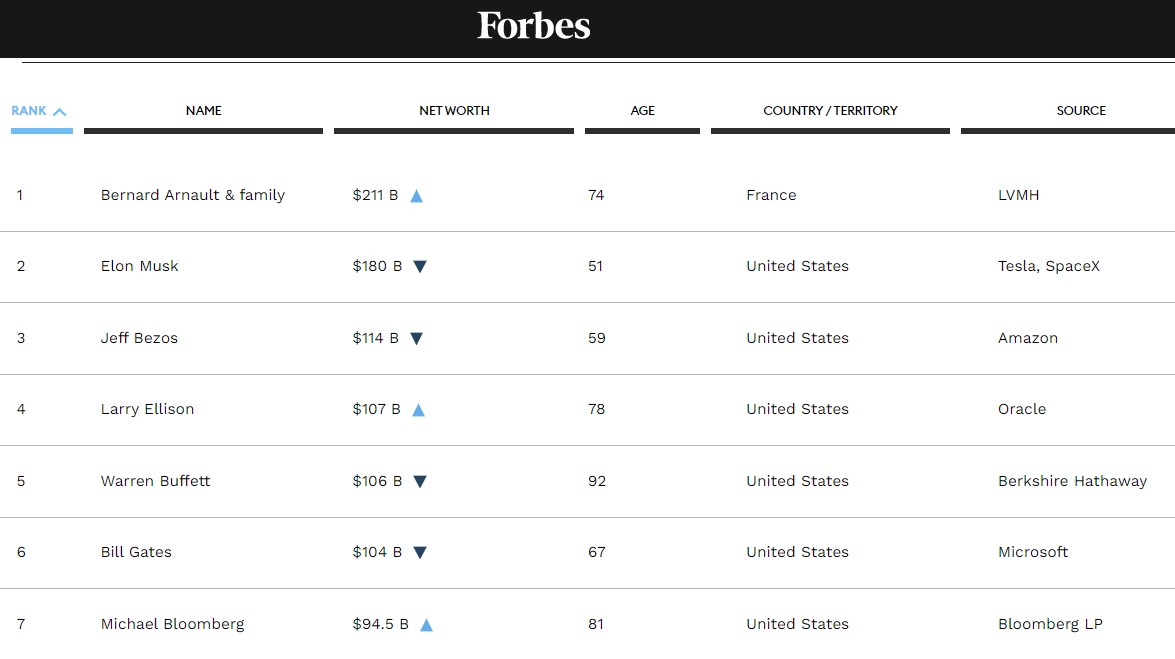The image size is (1175, 659).
Task: Click Michael Bloomberg's name
Action: (x=172, y=624)
